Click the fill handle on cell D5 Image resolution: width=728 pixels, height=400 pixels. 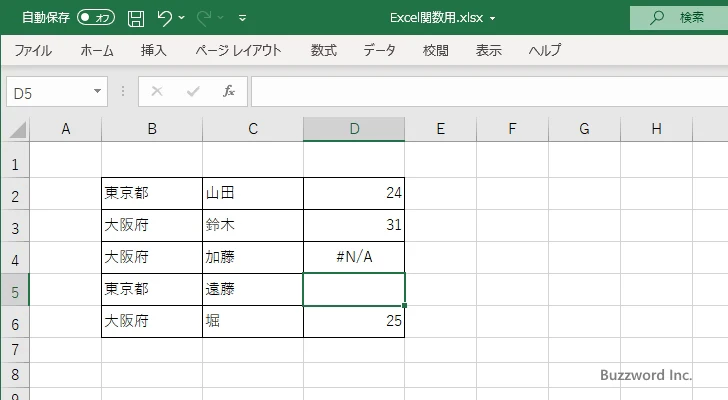coord(404,305)
